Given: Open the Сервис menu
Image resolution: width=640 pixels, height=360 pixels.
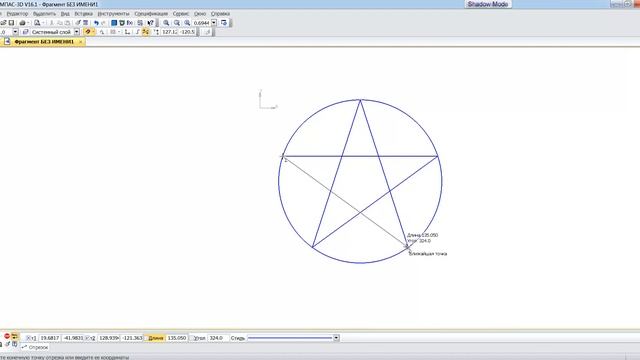Looking at the screenshot, I should coord(180,13).
